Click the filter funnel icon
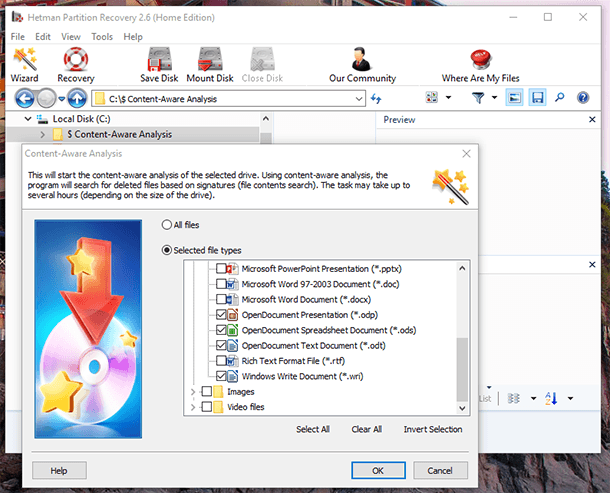The height and width of the screenshot is (493, 610). [478, 98]
